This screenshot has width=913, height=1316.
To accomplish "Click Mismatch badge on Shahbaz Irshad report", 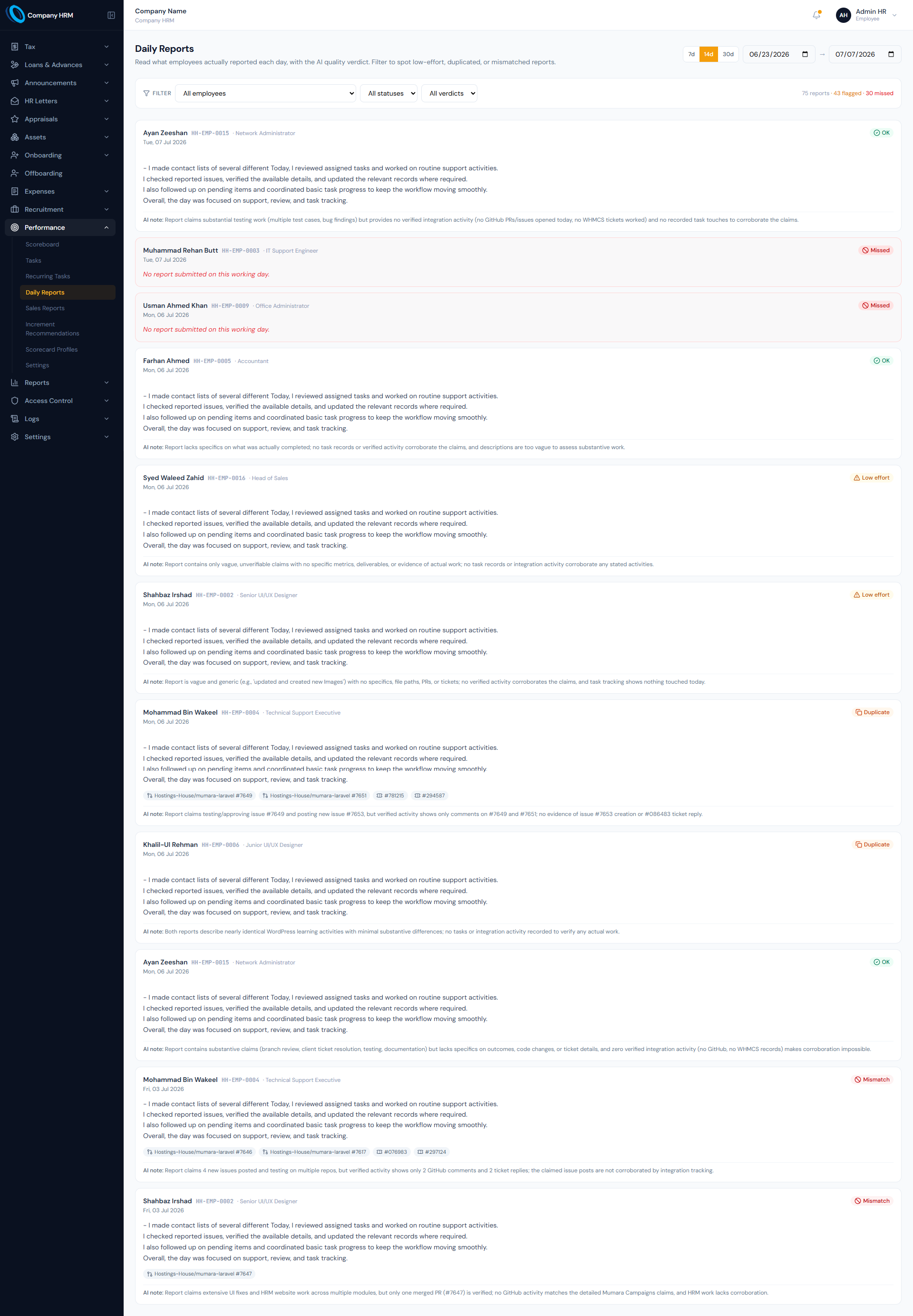I will (x=872, y=1201).
